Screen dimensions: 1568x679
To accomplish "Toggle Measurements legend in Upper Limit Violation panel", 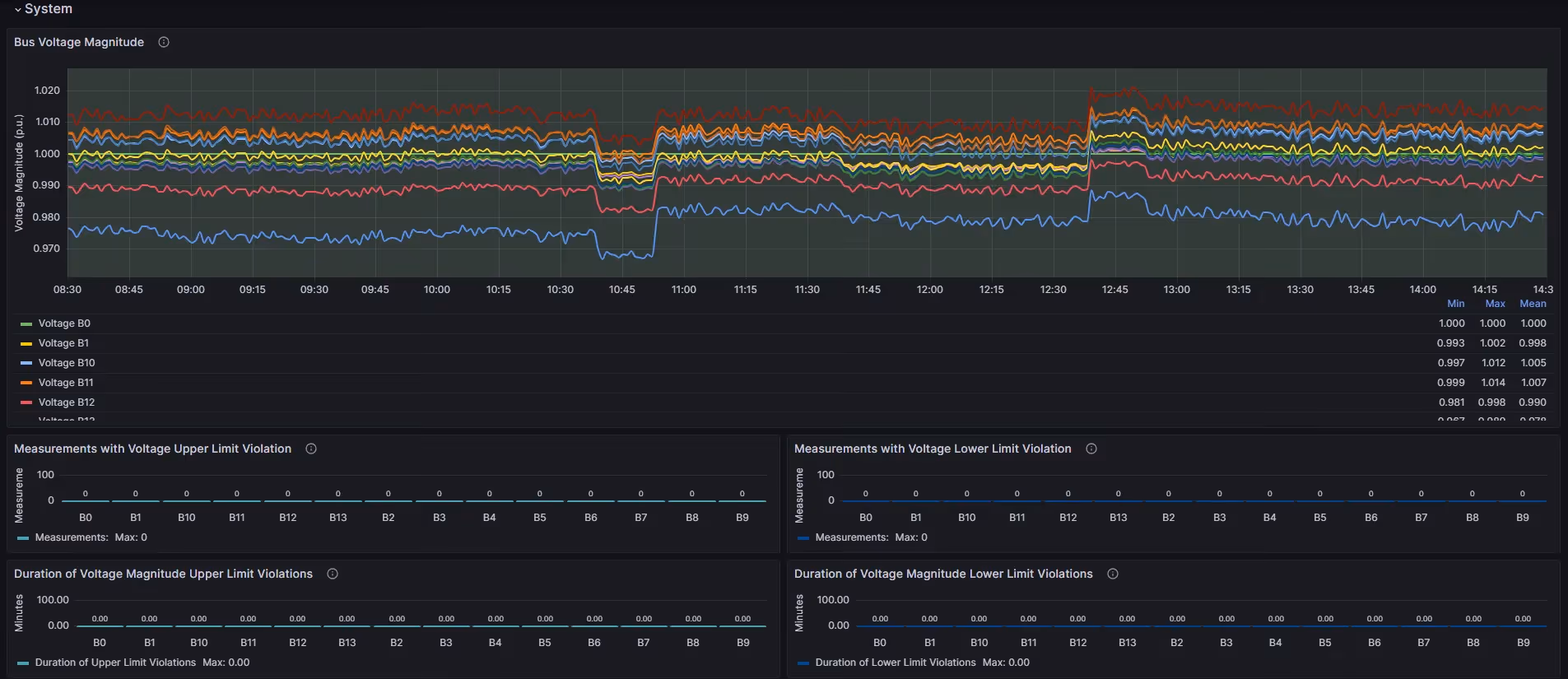I will point(72,537).
